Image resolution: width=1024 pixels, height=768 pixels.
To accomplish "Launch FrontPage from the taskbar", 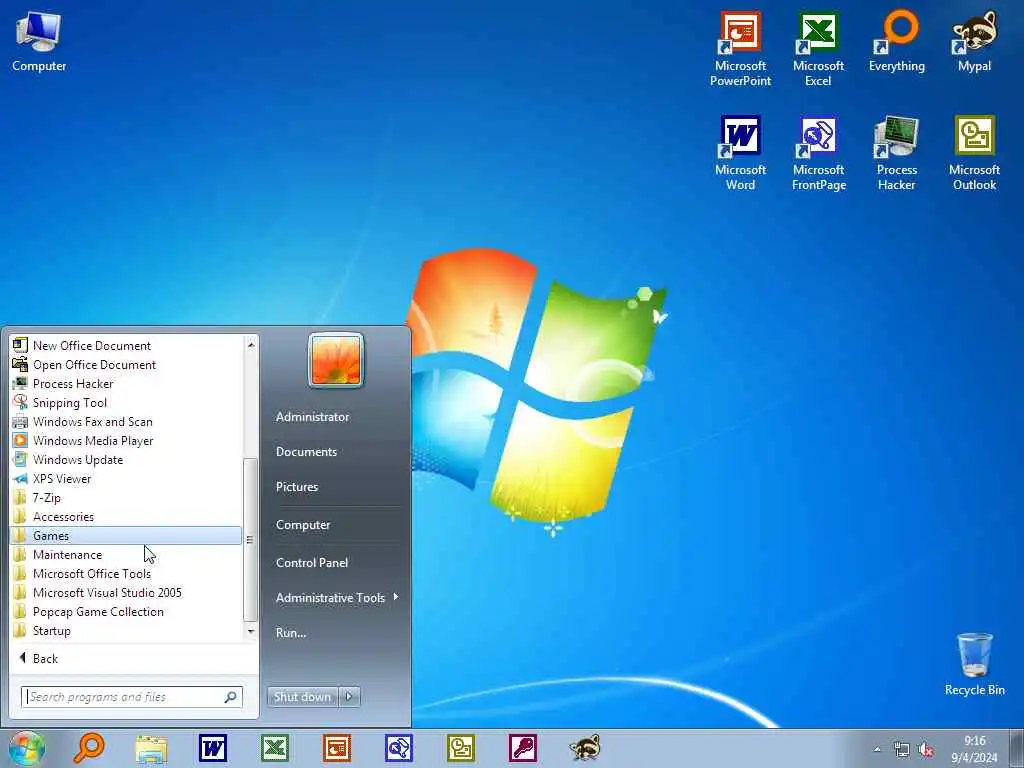I will point(398,748).
